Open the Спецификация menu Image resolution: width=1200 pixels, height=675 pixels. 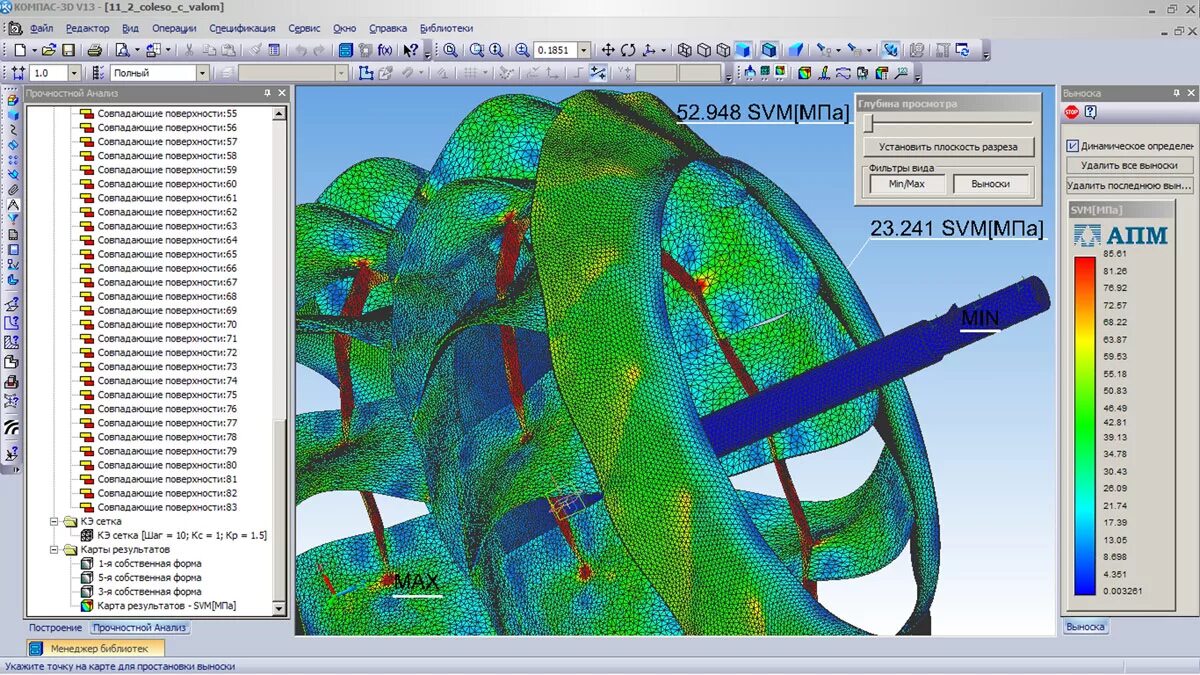coord(242,29)
